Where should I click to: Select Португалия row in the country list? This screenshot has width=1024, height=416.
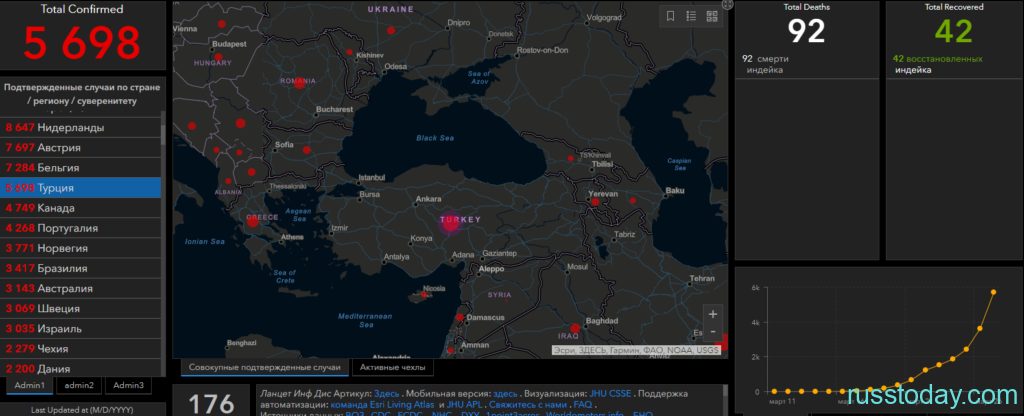tap(80, 228)
